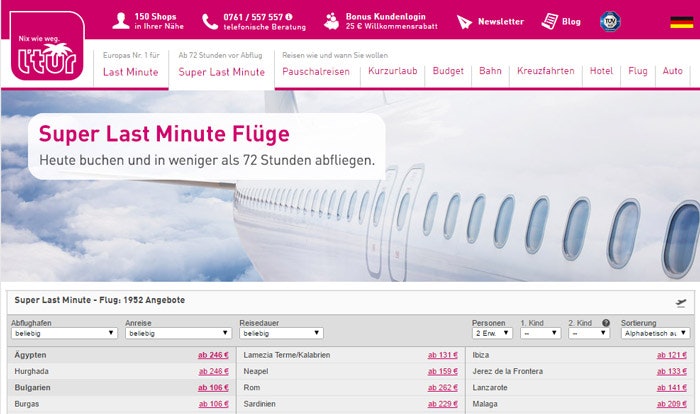
Task: Open the 2. Kind dropdown
Action: click(x=589, y=333)
